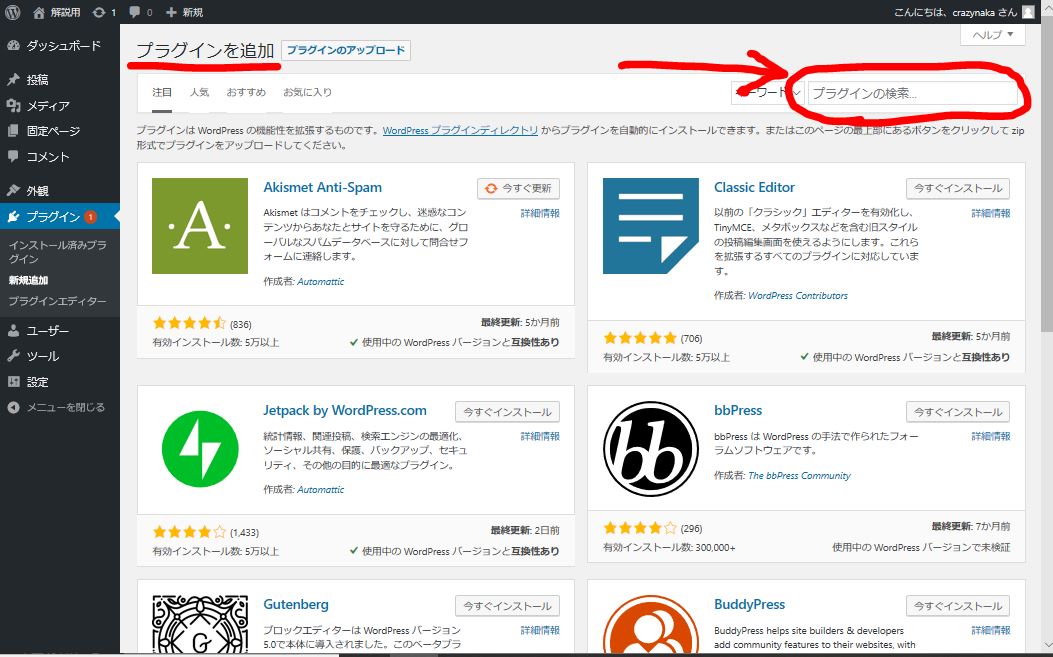Image resolution: width=1053 pixels, height=657 pixels.
Task: Open the Classic Editor title link
Action: (x=754, y=187)
